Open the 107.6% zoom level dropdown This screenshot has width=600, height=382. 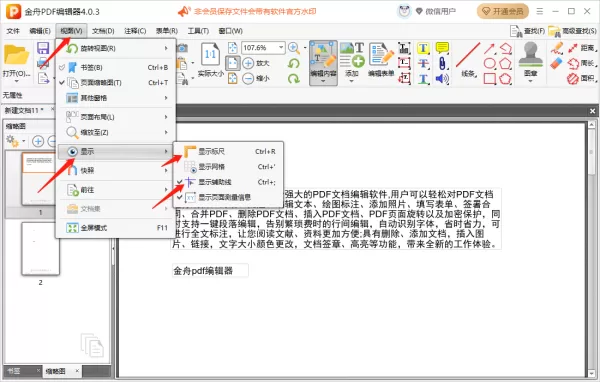281,48
